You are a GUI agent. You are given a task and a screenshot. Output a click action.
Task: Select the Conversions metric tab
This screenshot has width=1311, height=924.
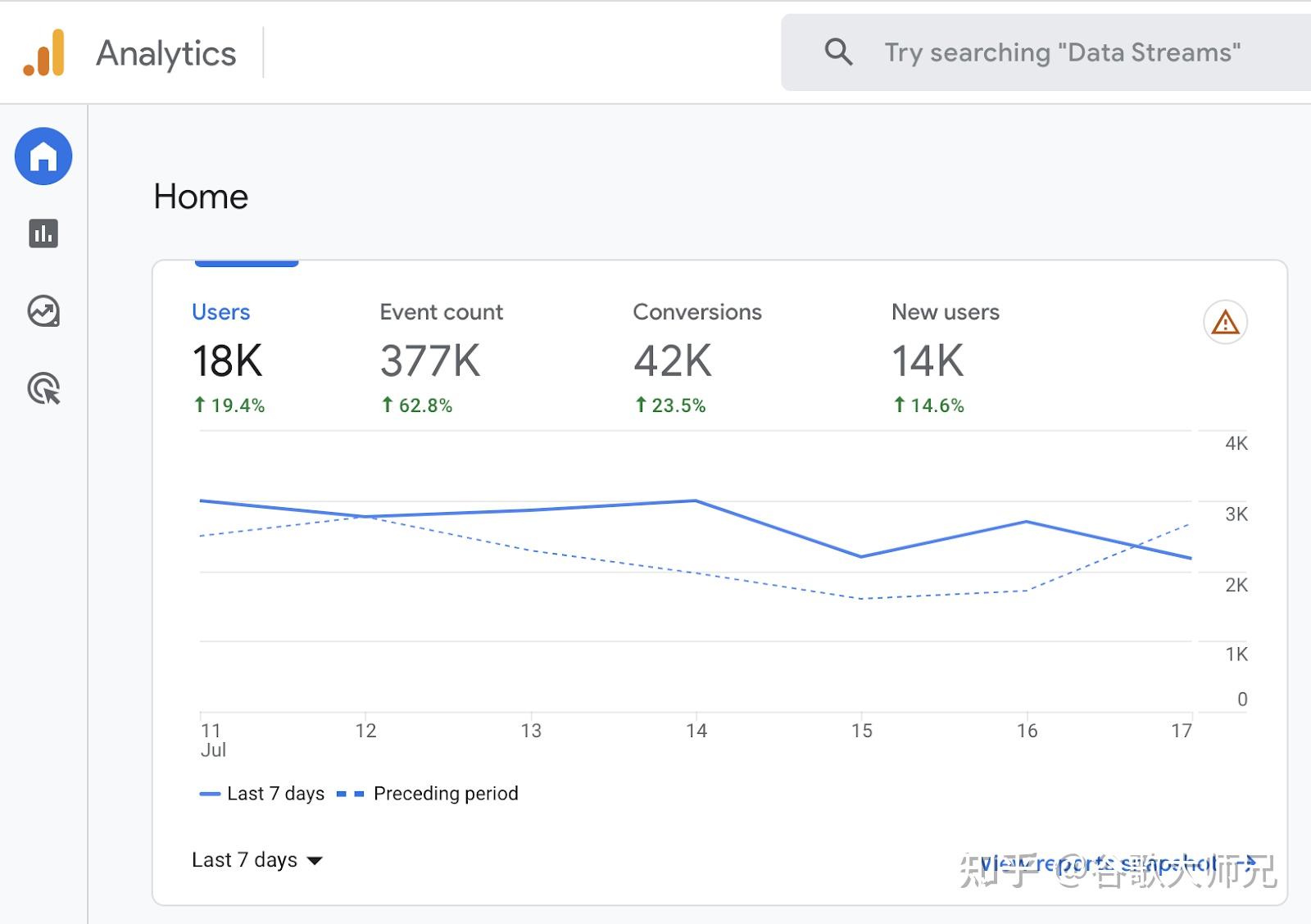point(697,358)
